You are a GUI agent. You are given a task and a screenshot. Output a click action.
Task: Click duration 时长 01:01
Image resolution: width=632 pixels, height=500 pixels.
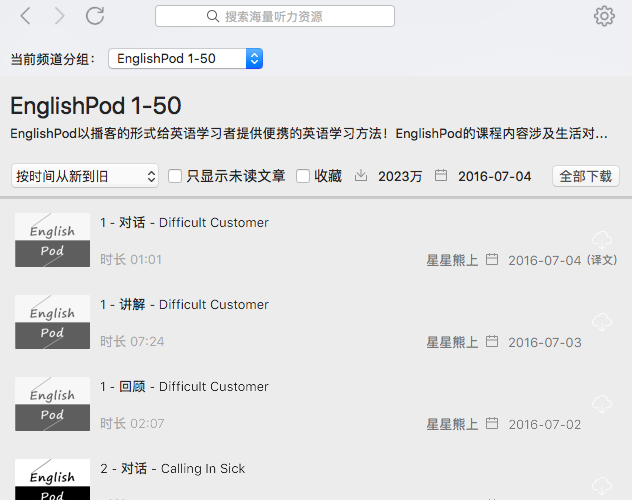click(x=131, y=259)
